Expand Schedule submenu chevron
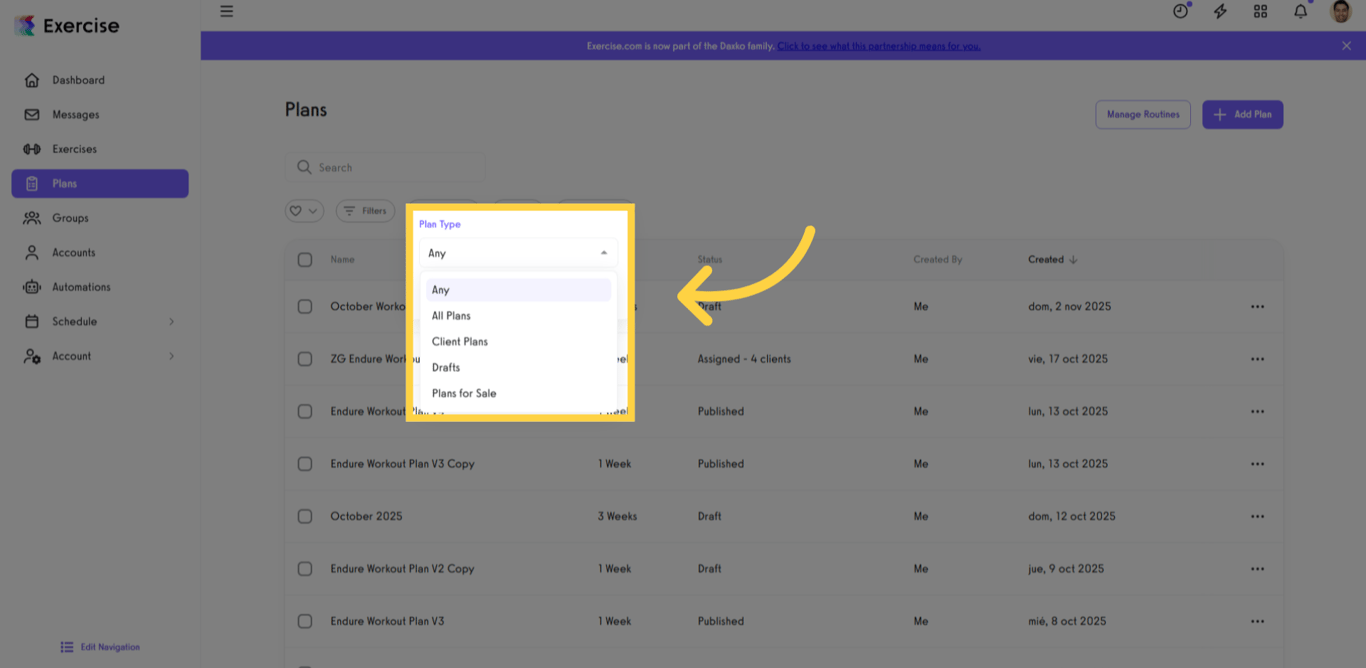The image size is (1366, 668). pyautogui.click(x=171, y=322)
